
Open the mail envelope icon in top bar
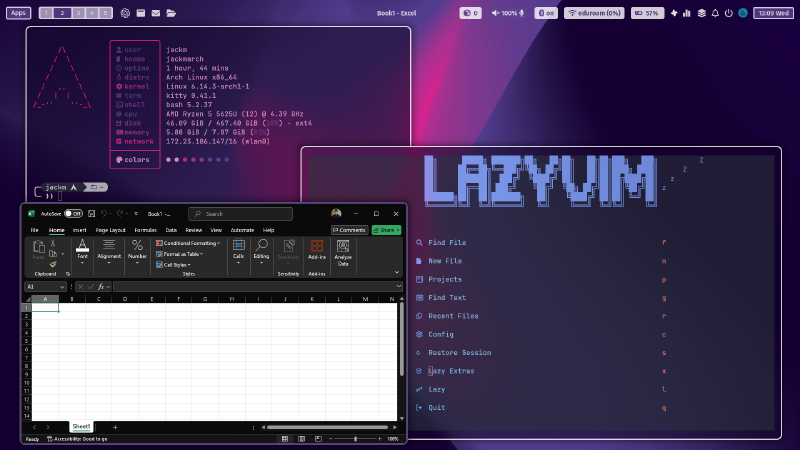point(156,13)
